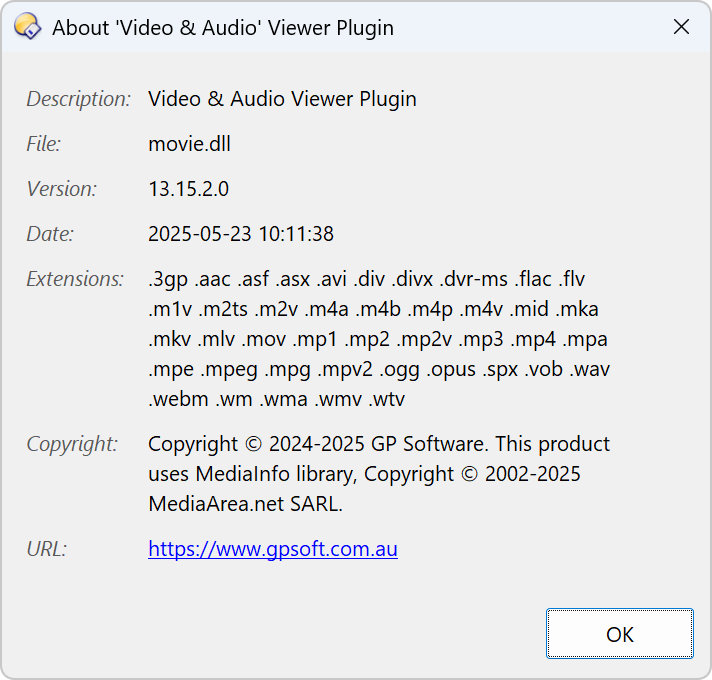Click the .webm extension entry
This screenshot has width=712, height=680.
[x=178, y=399]
